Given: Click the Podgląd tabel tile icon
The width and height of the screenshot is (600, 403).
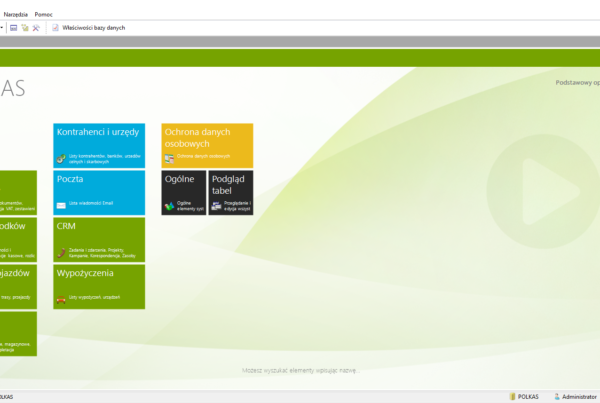Looking at the screenshot, I should [216, 205].
